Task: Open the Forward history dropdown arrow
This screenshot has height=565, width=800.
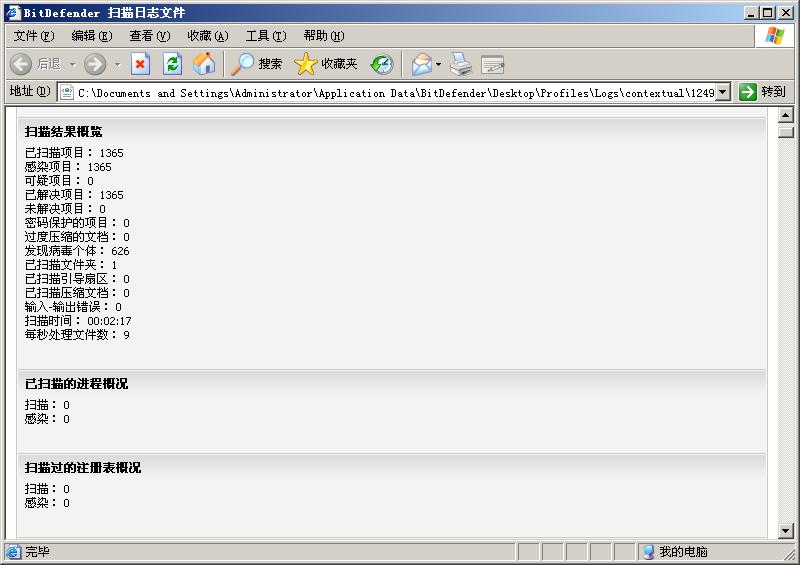Action: coord(117,64)
